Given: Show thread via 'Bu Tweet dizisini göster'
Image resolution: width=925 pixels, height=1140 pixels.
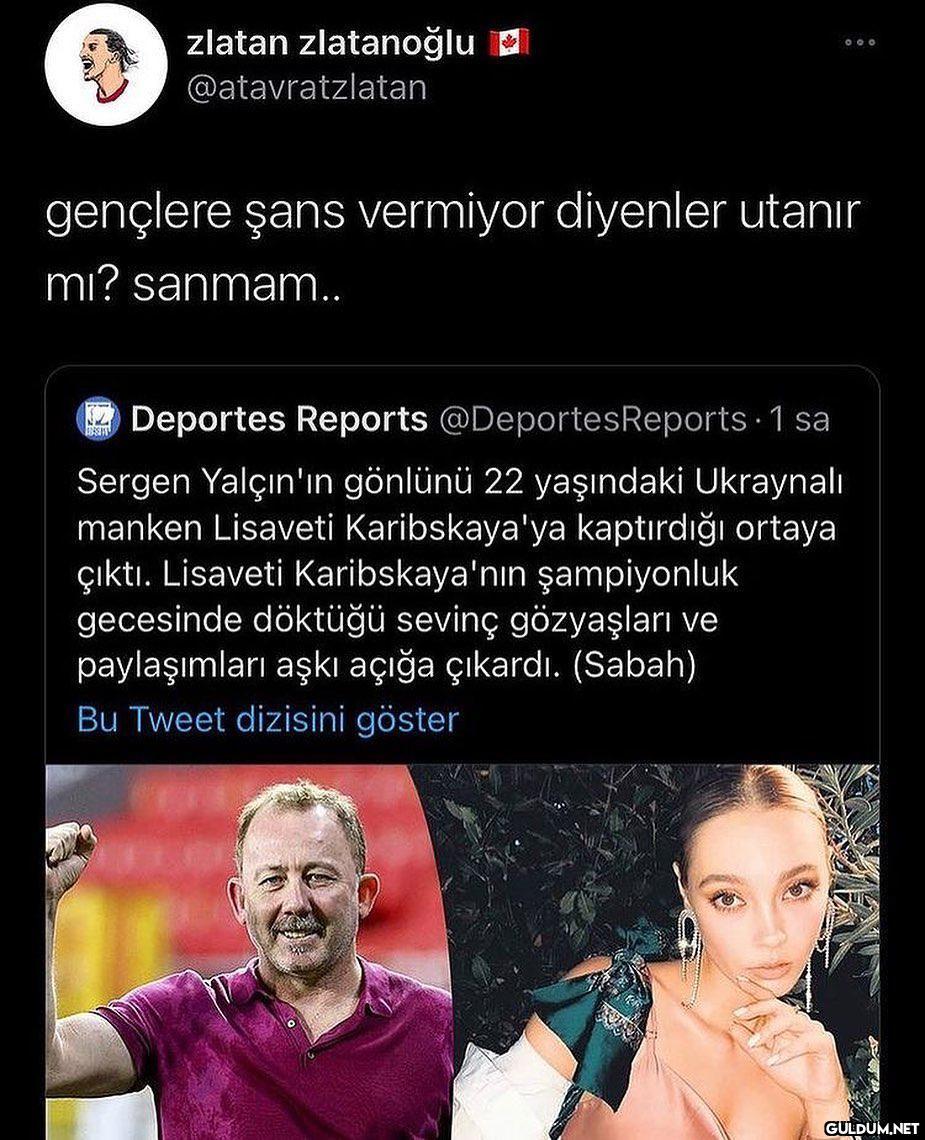Looking at the screenshot, I should click(268, 719).
